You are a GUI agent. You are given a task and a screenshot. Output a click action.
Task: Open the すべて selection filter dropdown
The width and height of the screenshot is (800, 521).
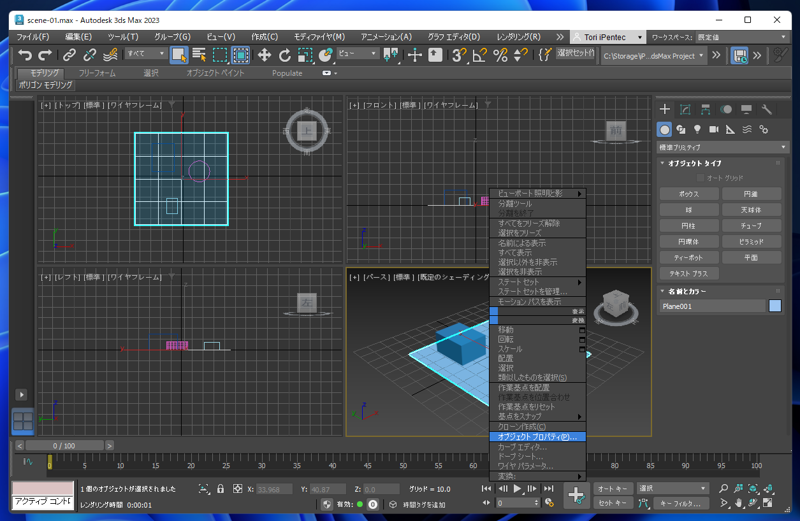[146, 54]
